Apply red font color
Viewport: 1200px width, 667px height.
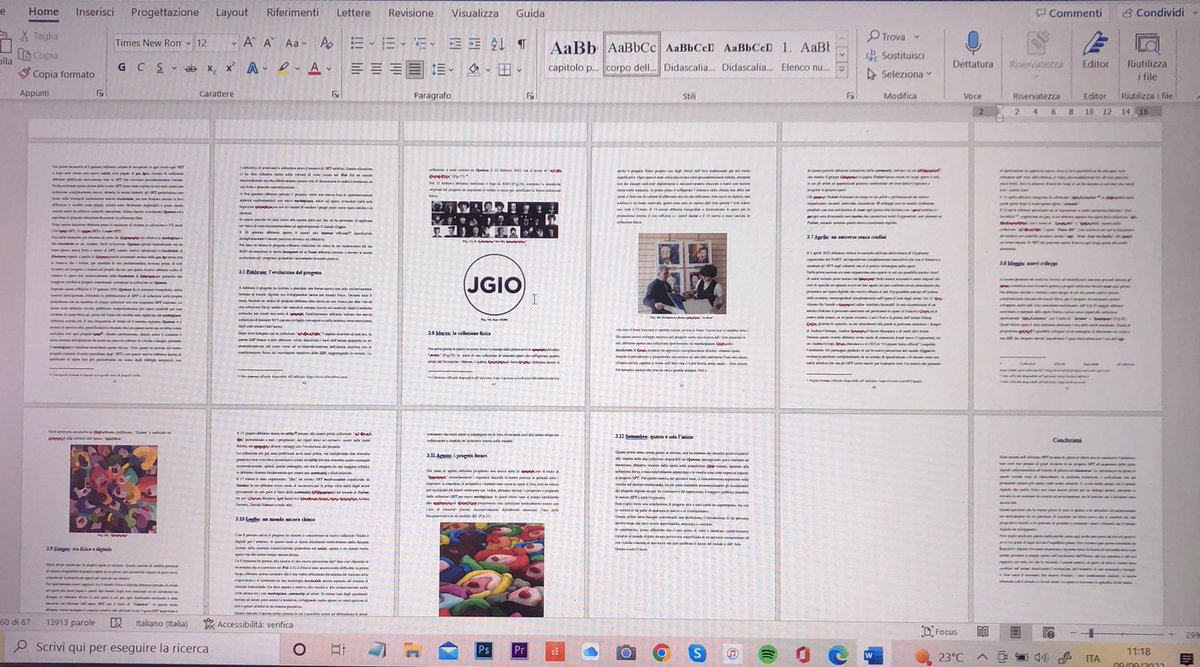(x=314, y=68)
